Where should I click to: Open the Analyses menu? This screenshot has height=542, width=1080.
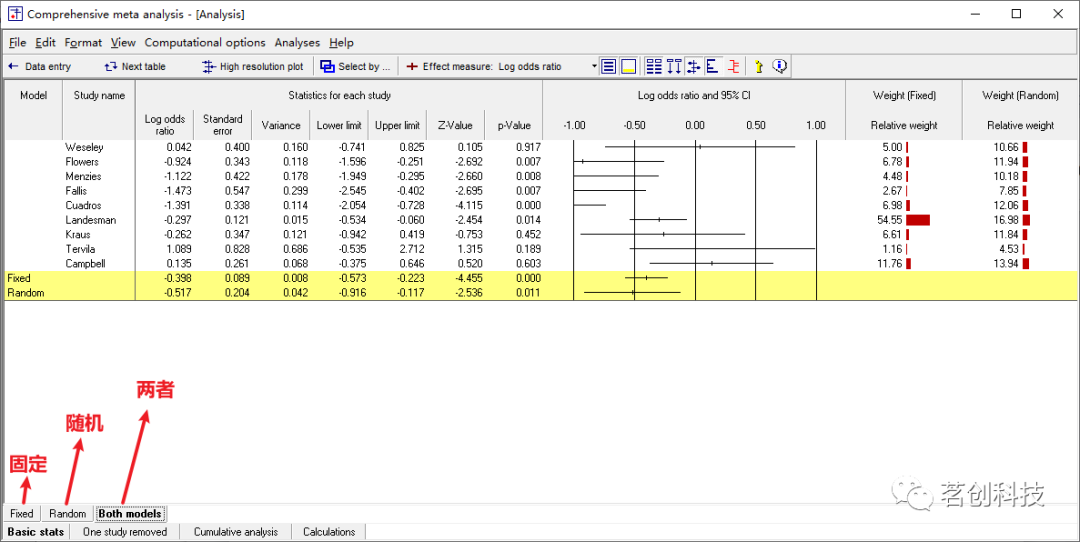point(298,43)
